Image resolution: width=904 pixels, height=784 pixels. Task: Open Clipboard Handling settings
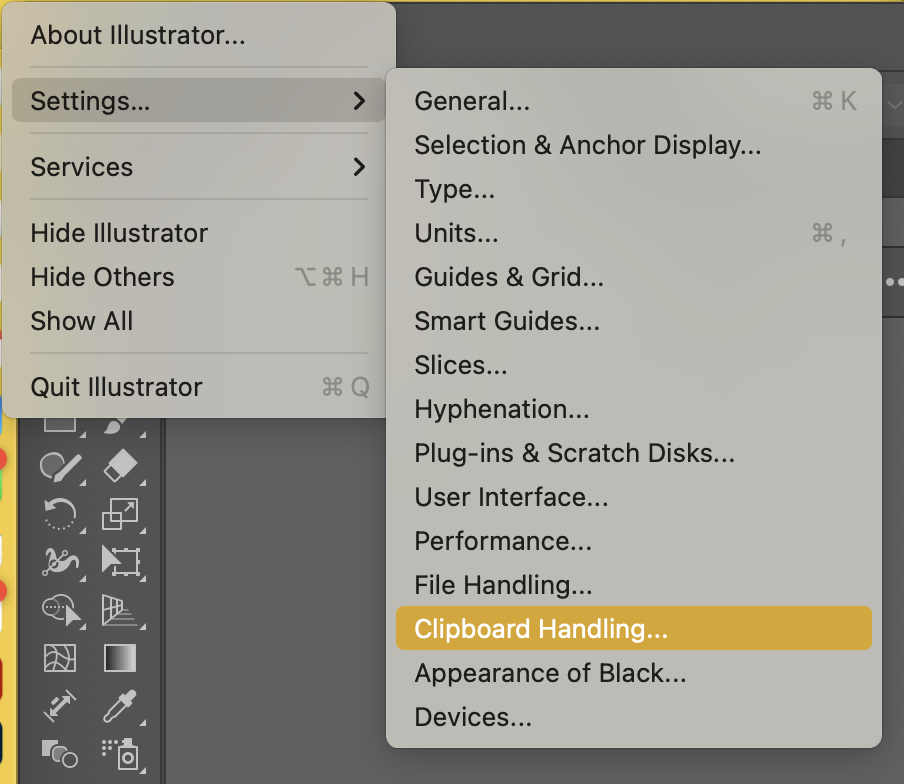point(634,628)
